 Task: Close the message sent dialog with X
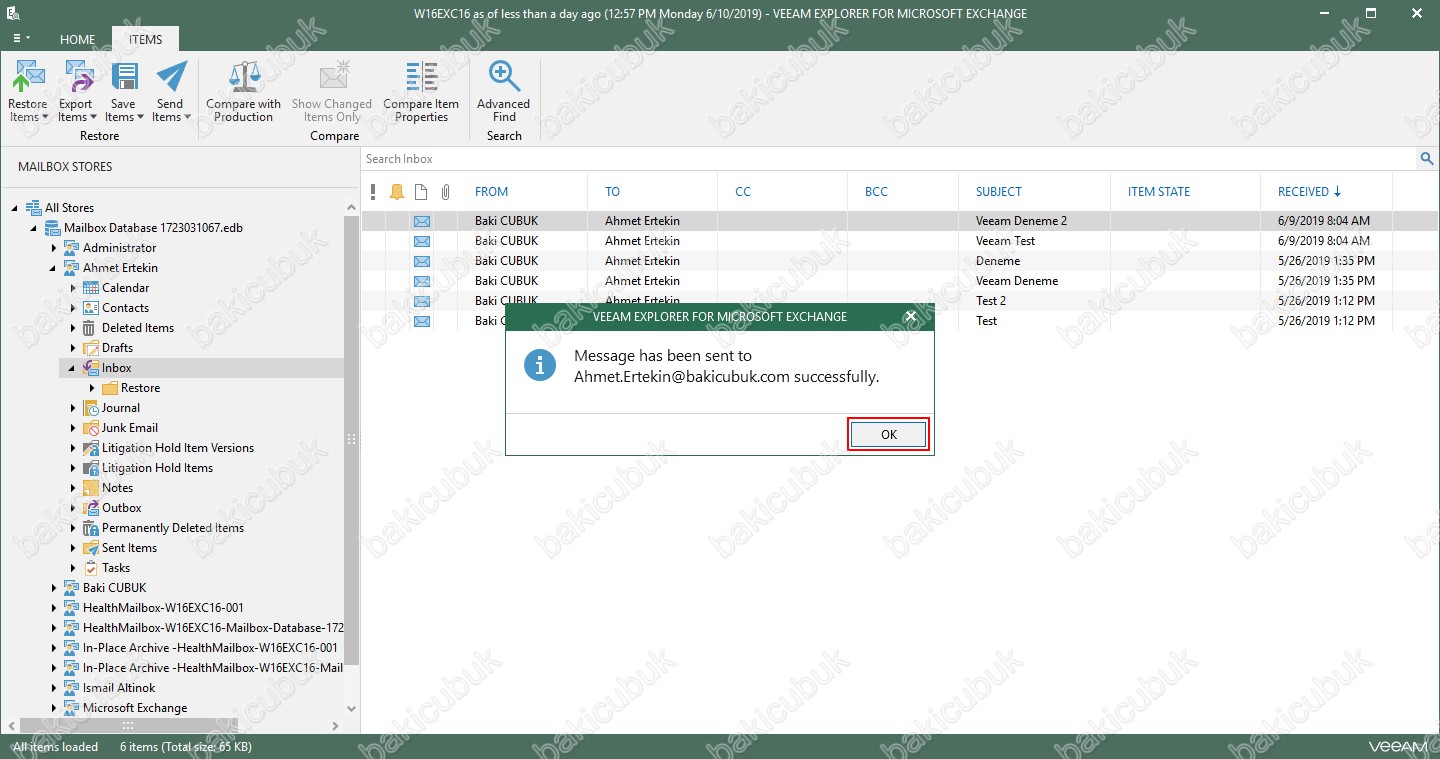click(x=910, y=316)
